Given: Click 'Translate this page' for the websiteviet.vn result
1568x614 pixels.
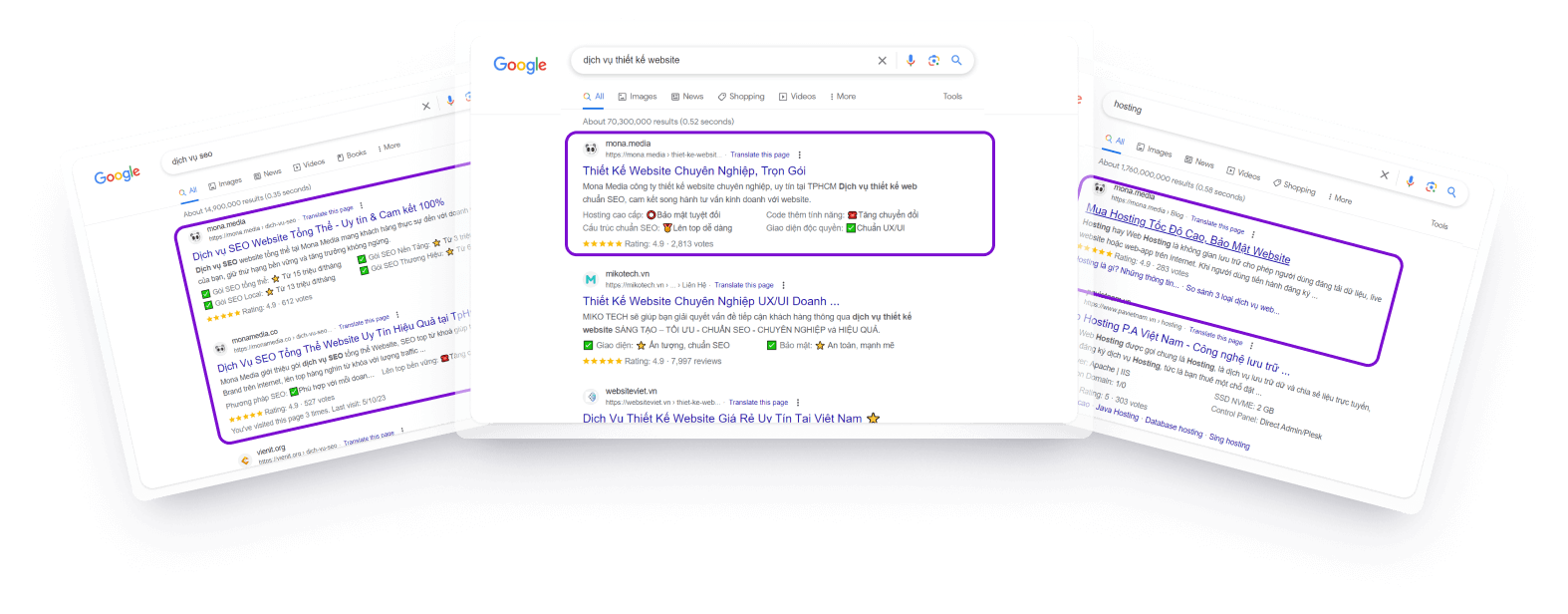Looking at the screenshot, I should pos(758,403).
